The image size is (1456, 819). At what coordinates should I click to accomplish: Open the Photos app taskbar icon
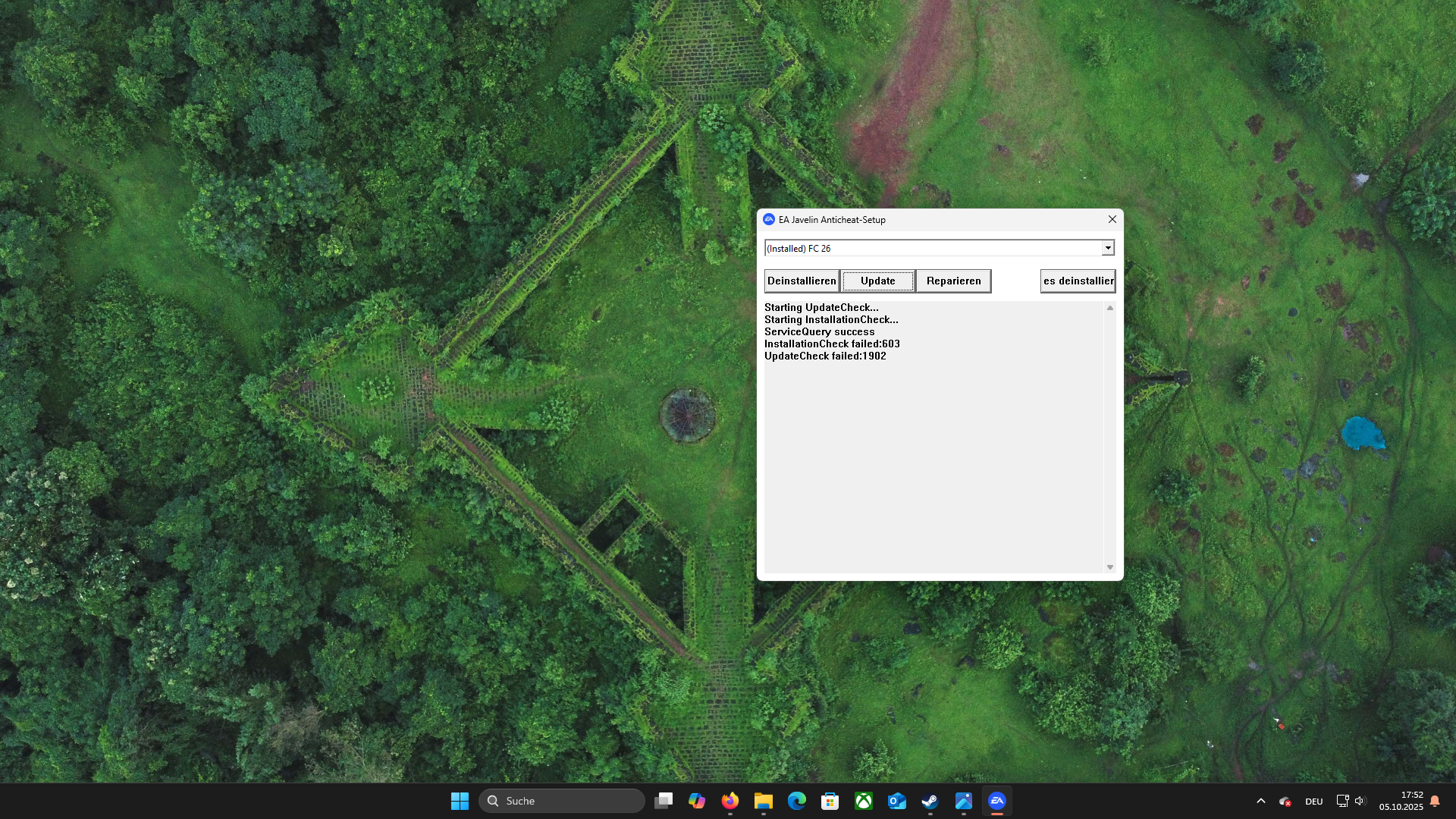964,801
